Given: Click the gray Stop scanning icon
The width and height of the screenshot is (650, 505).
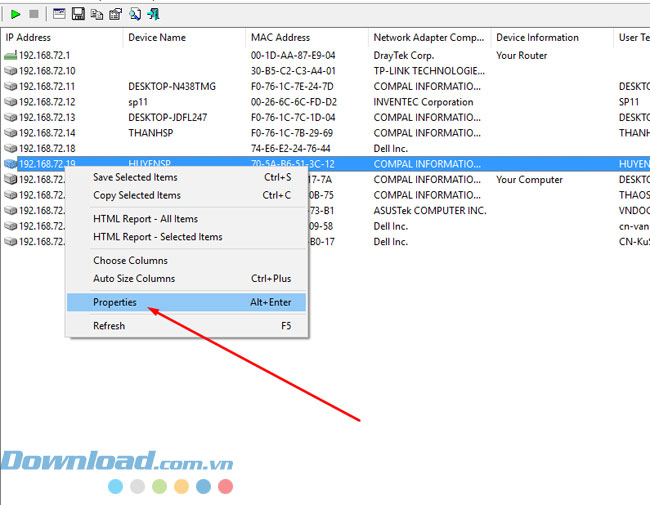Looking at the screenshot, I should pos(34,14).
